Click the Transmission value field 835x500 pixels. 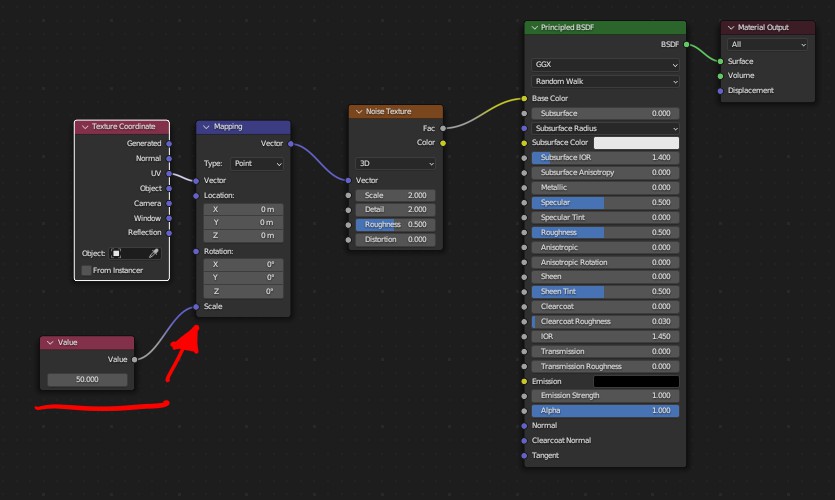[x=605, y=351]
